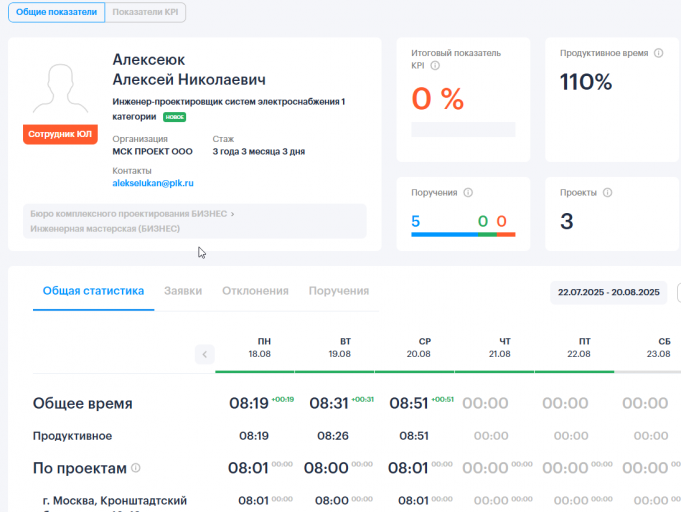
Task: Switch to Показатели KPI tab
Action: coord(145,12)
